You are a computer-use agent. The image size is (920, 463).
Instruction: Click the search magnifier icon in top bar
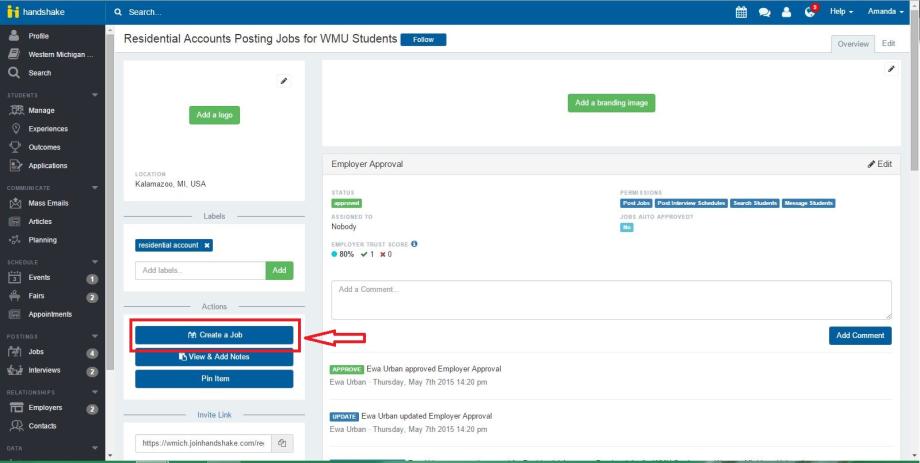click(x=118, y=12)
